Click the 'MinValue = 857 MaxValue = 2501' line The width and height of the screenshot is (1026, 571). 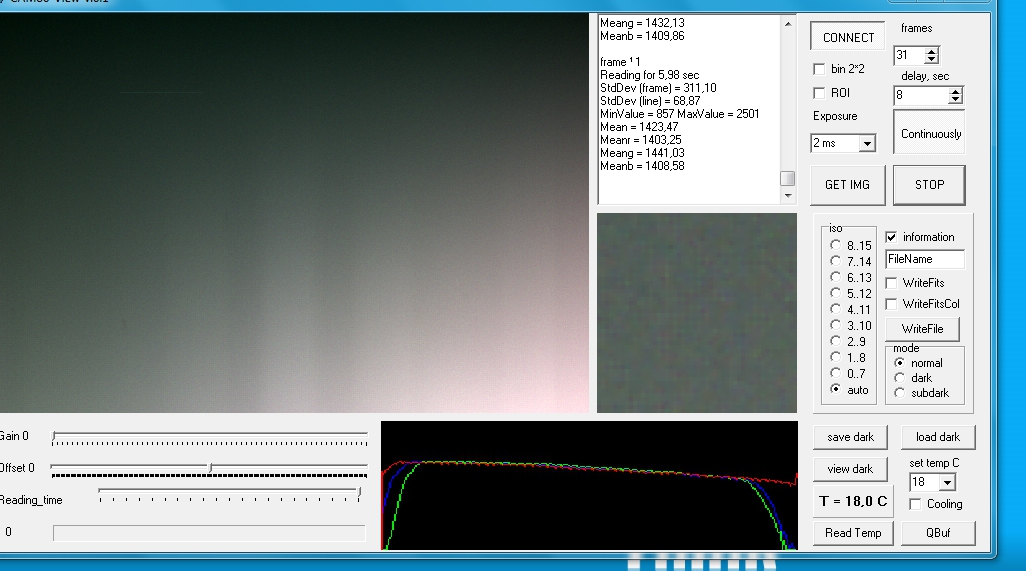click(x=680, y=114)
